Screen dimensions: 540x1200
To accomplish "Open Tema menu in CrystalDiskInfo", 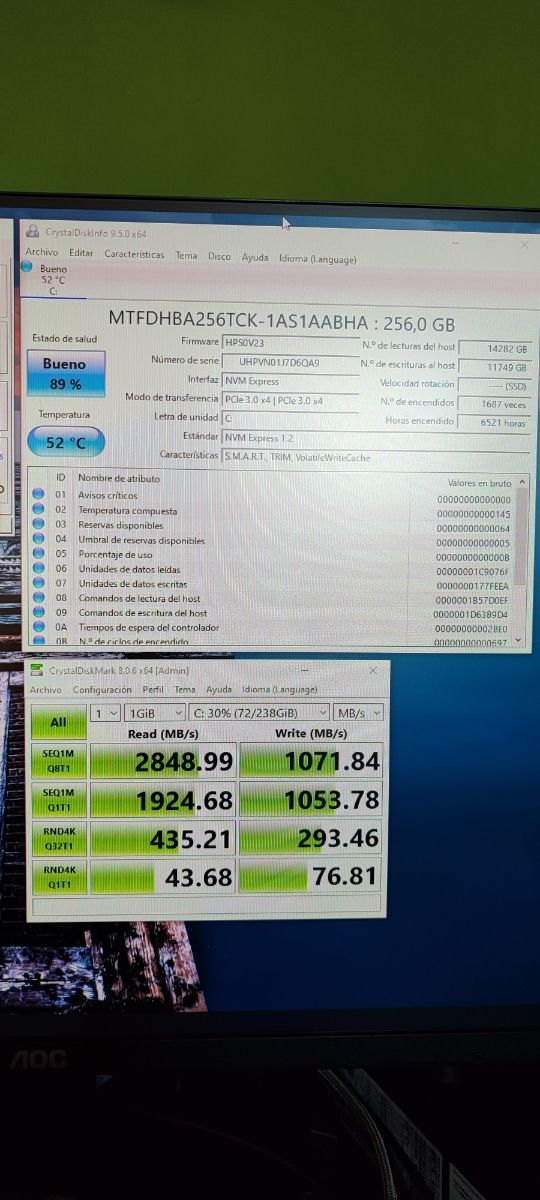I will click(x=187, y=255).
